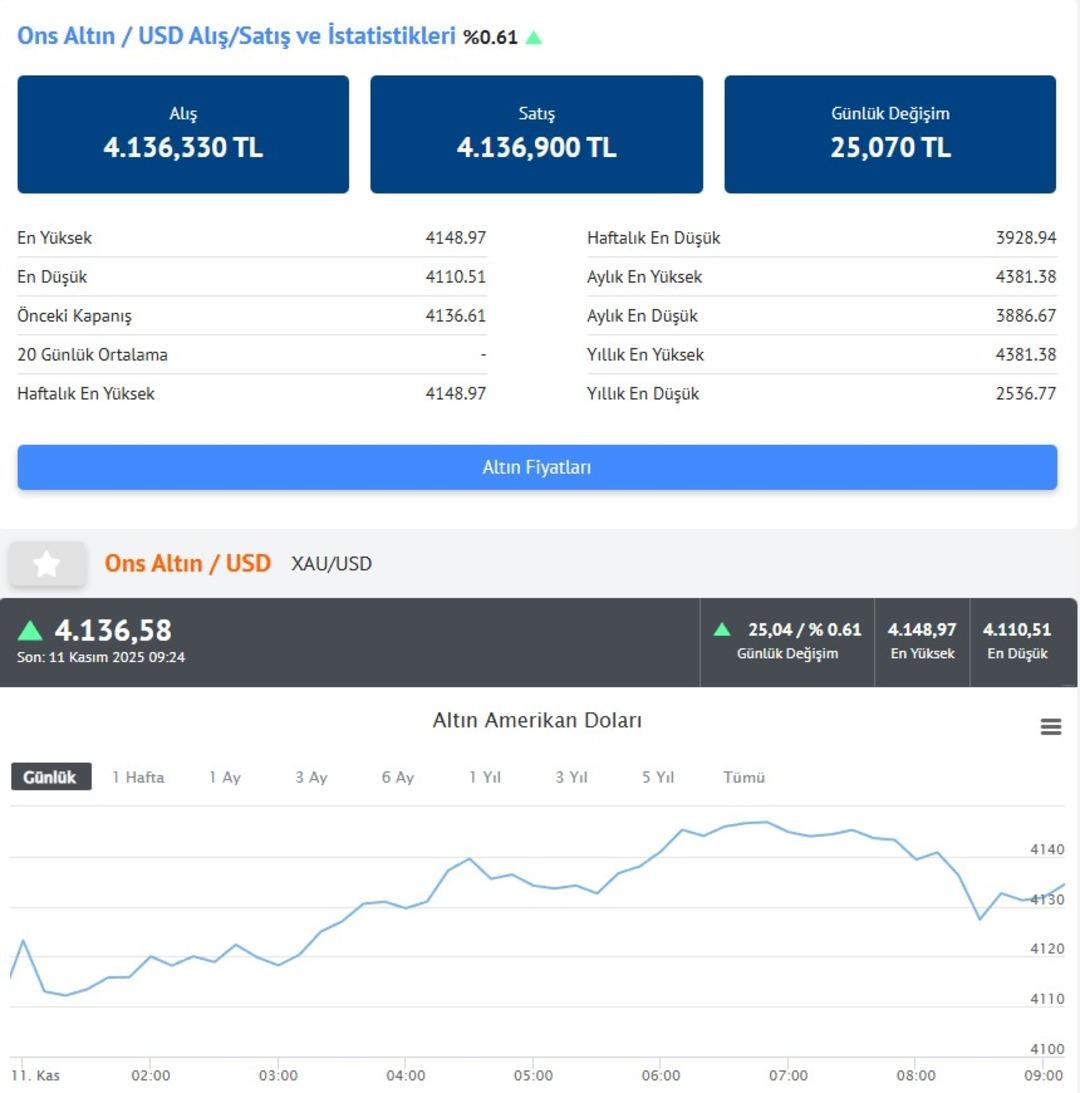Image resolution: width=1080 pixels, height=1093 pixels.
Task: Choose the 3 Ay time range
Action: (311, 777)
